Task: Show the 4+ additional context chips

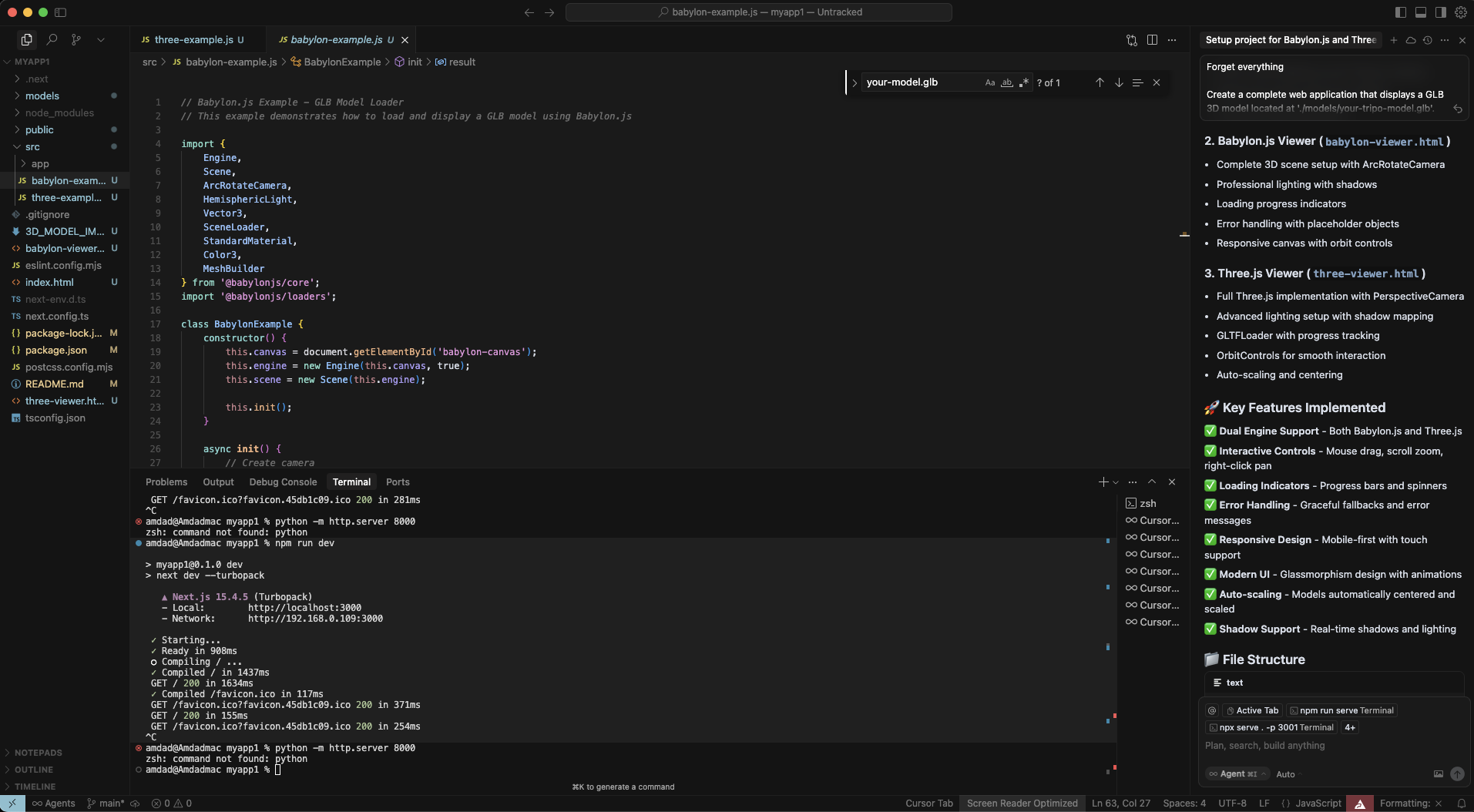Action: 1350,728
